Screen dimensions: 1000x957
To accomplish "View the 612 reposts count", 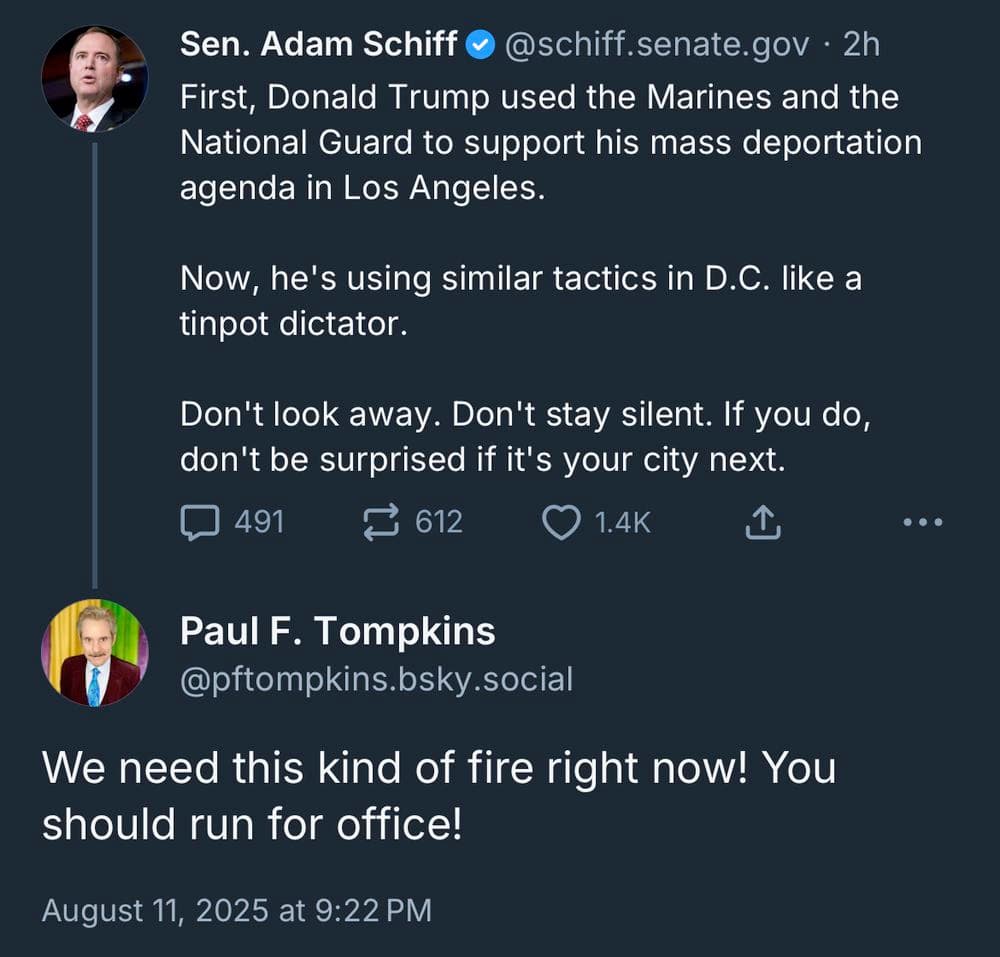I will click(439, 522).
